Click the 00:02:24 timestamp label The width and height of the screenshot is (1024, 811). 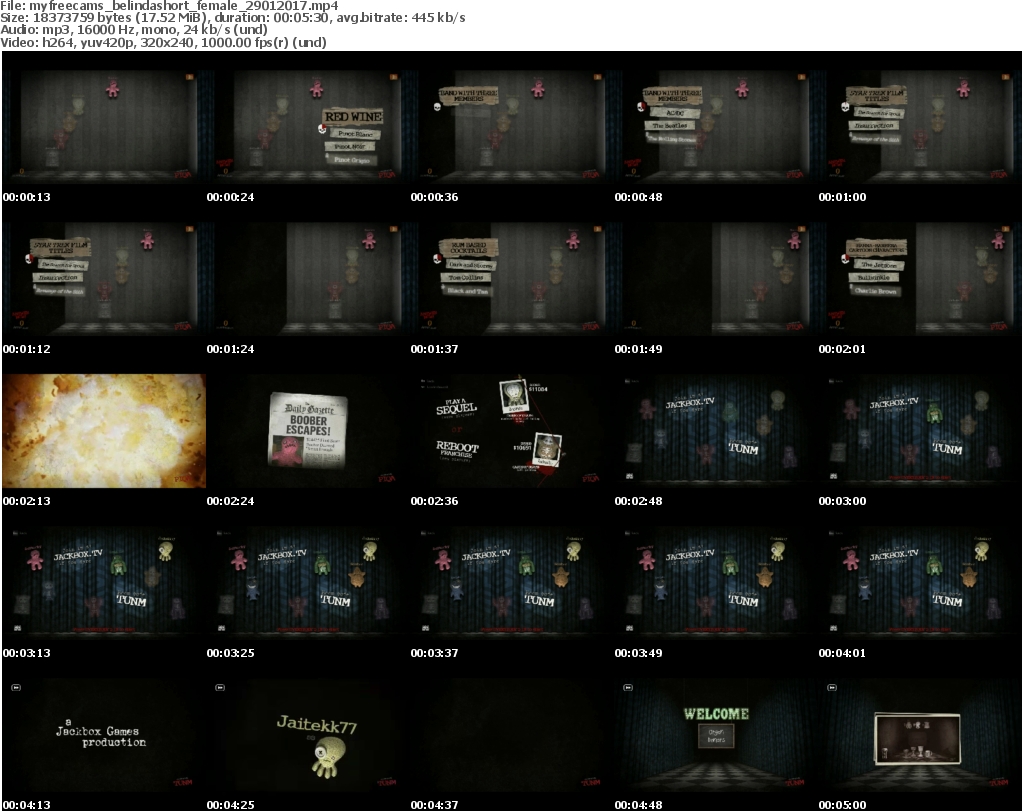(x=231, y=501)
